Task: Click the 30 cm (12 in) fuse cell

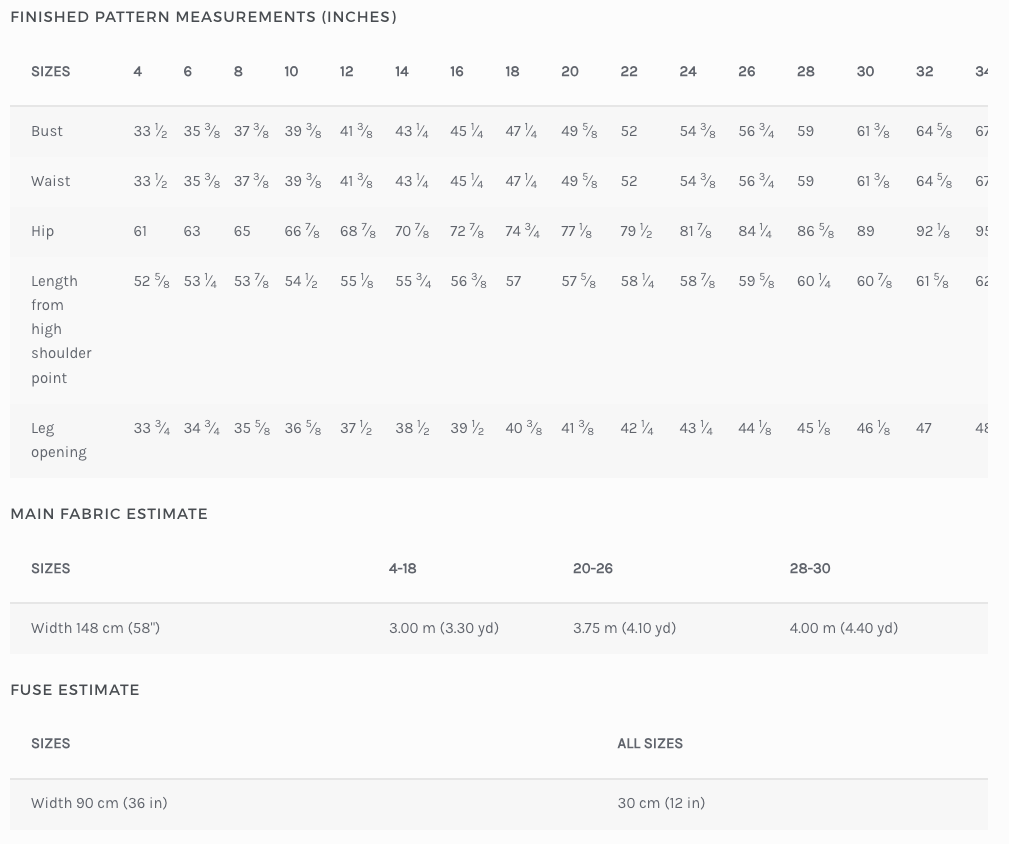Action: tap(661, 803)
